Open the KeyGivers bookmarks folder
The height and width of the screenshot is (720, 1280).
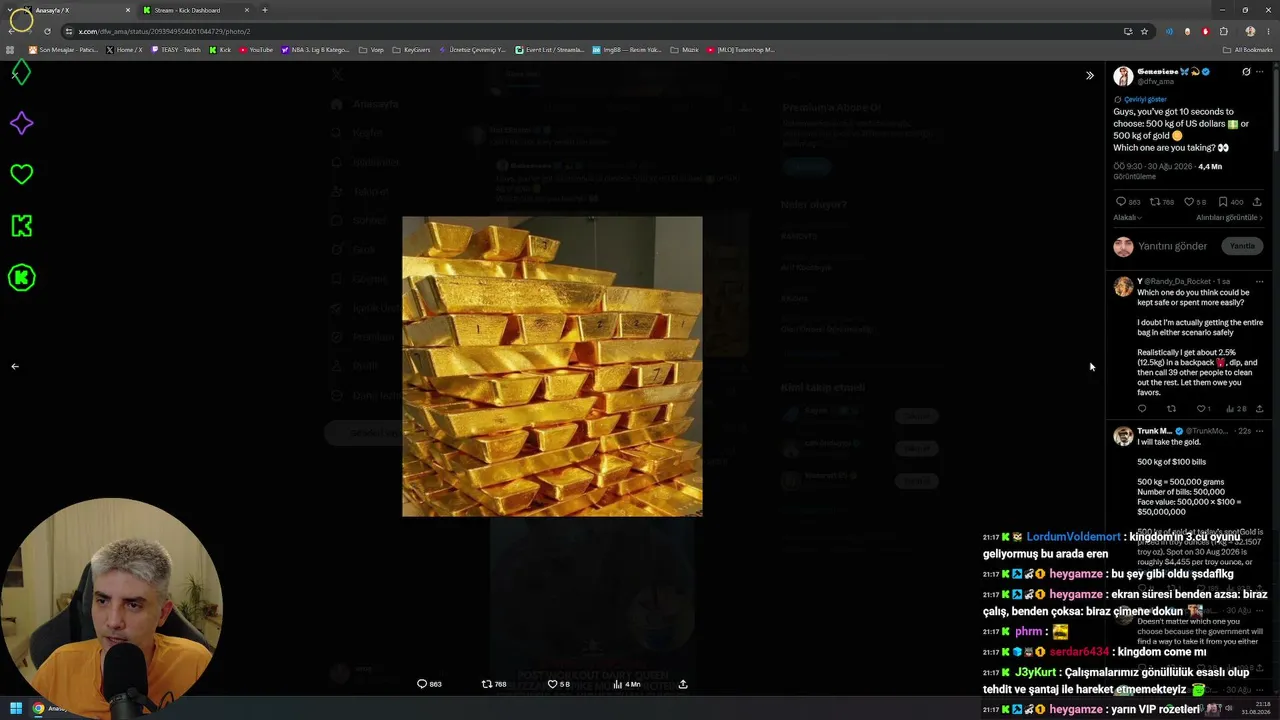coord(411,49)
